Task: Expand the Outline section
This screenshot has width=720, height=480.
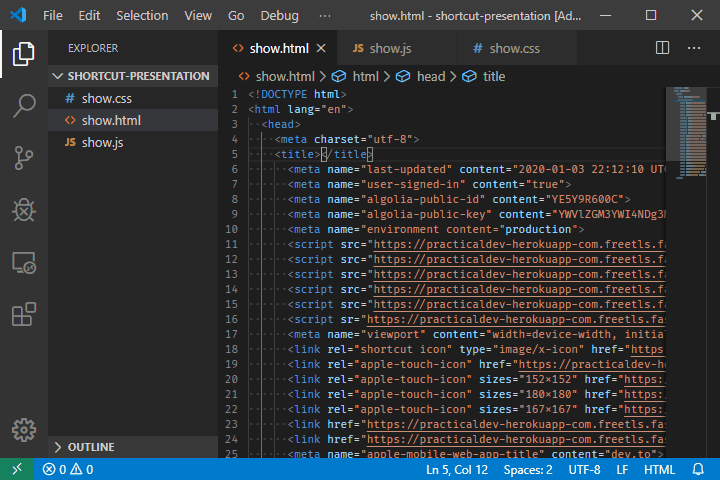Action: pyautogui.click(x=90, y=447)
